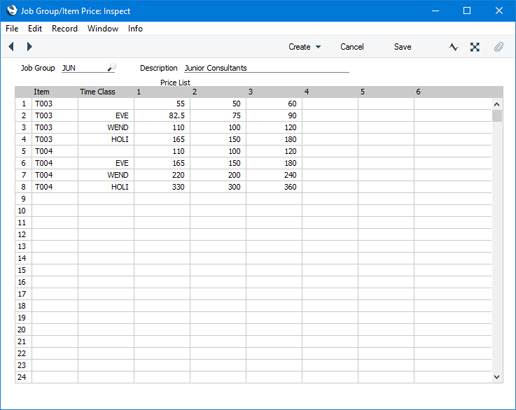
Task: Open the Record menu
Action: pyautogui.click(x=65, y=29)
